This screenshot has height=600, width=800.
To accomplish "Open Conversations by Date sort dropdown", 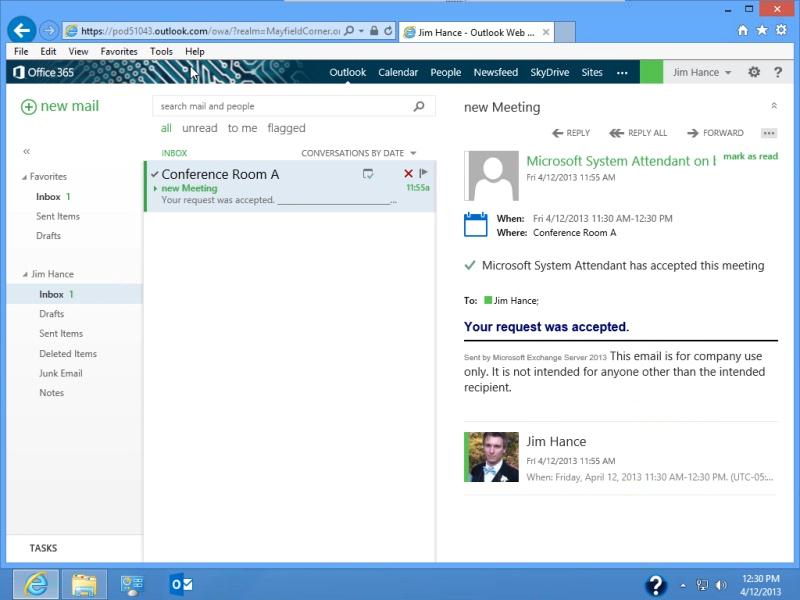I will 359,153.
